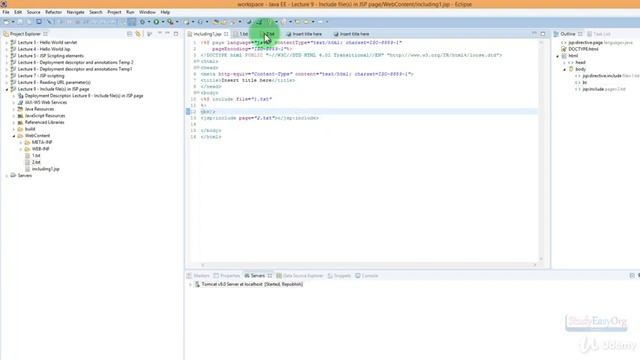Maximize the Project Explorer panel
The width and height of the screenshot is (640, 360).
[x=176, y=34]
